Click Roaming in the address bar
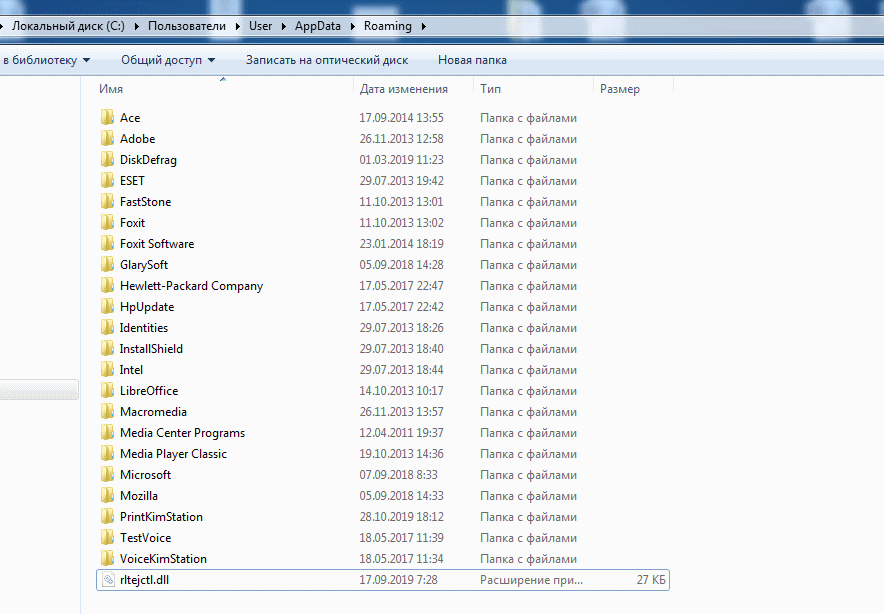 click(388, 26)
